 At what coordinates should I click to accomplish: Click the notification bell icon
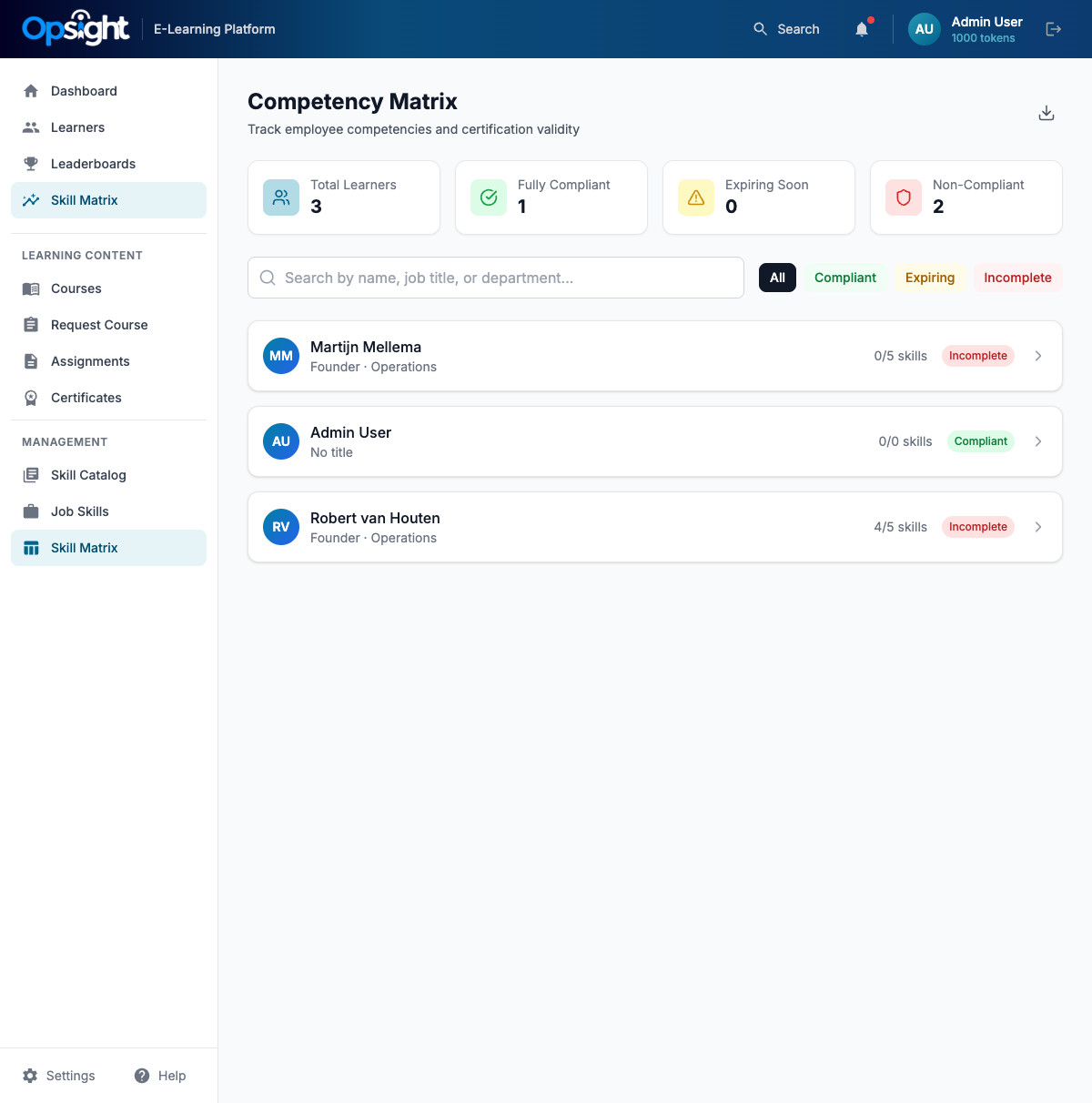coord(862,29)
